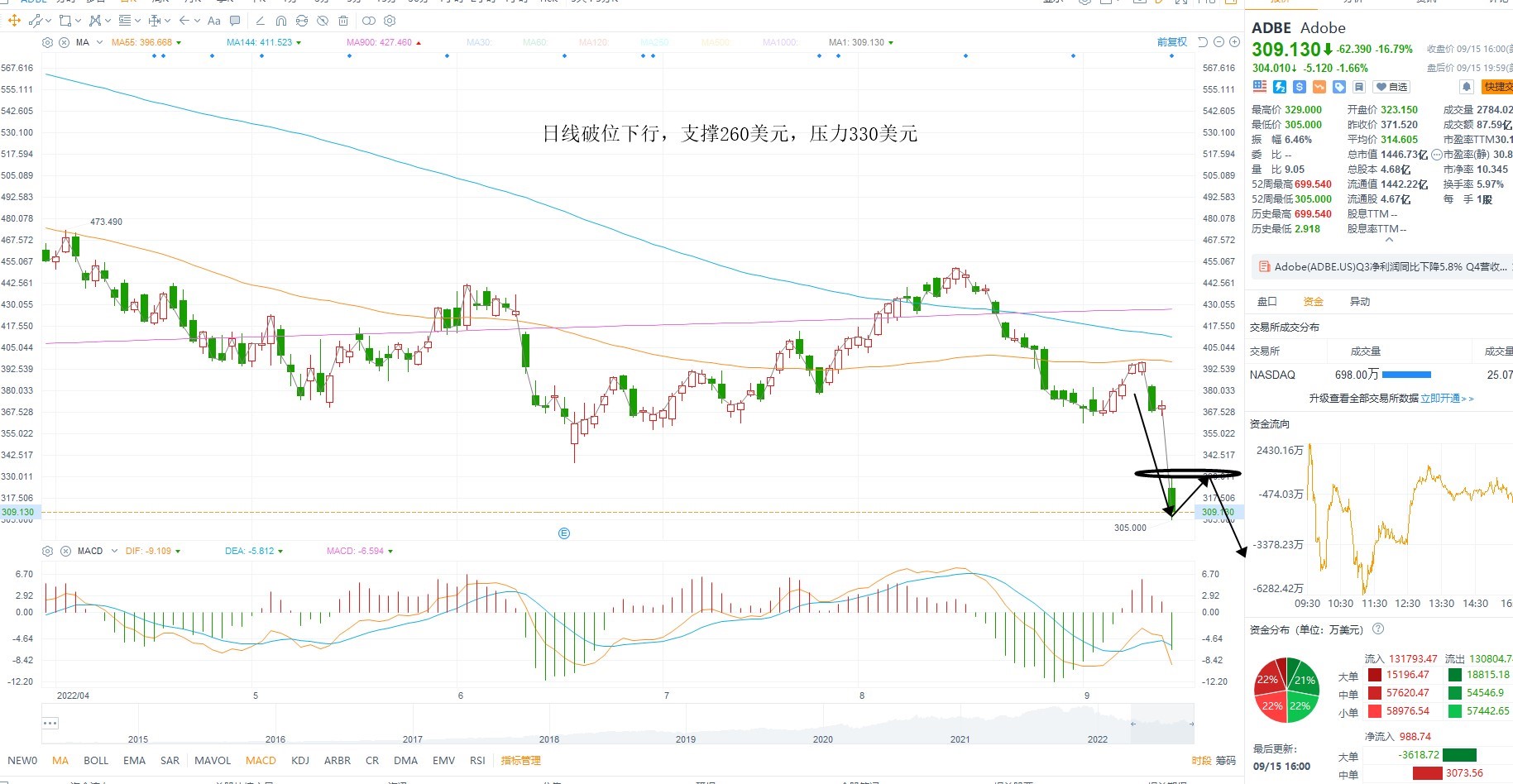Open MACD indicator settings gear
This screenshot has height=784, width=1513.
point(48,551)
